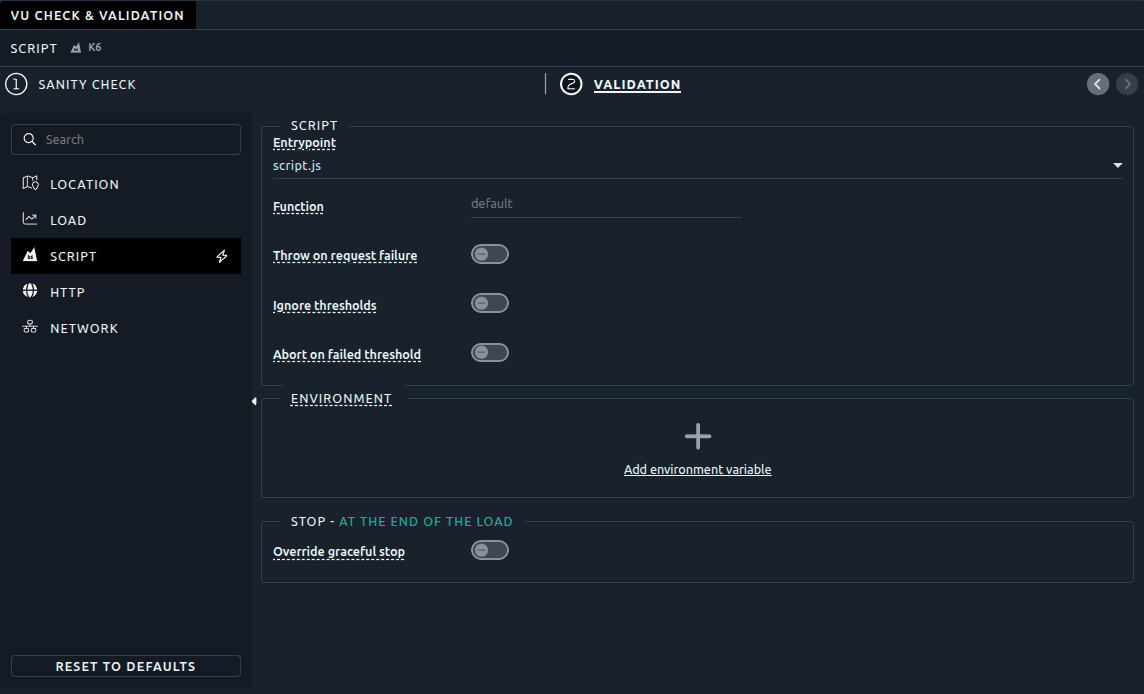Click the SCRIPT header label at top

point(34,48)
